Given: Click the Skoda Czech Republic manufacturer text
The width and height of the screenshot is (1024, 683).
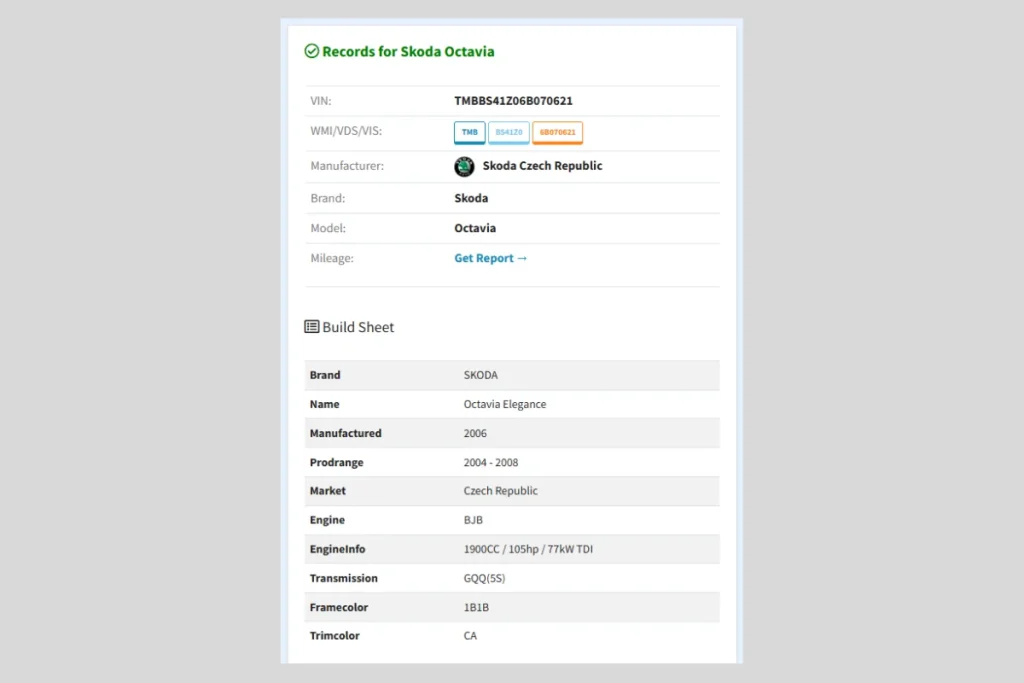Looking at the screenshot, I should pos(542,166).
